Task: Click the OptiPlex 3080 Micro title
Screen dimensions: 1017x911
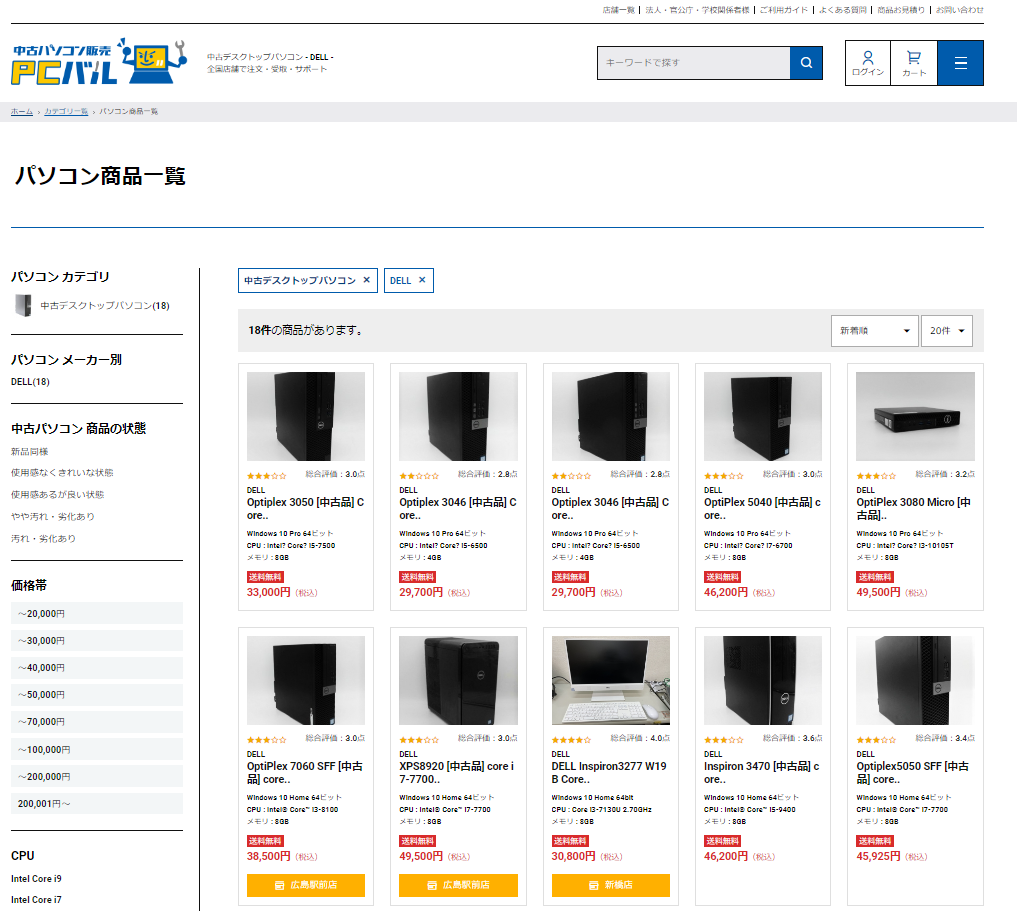Action: pos(914,509)
